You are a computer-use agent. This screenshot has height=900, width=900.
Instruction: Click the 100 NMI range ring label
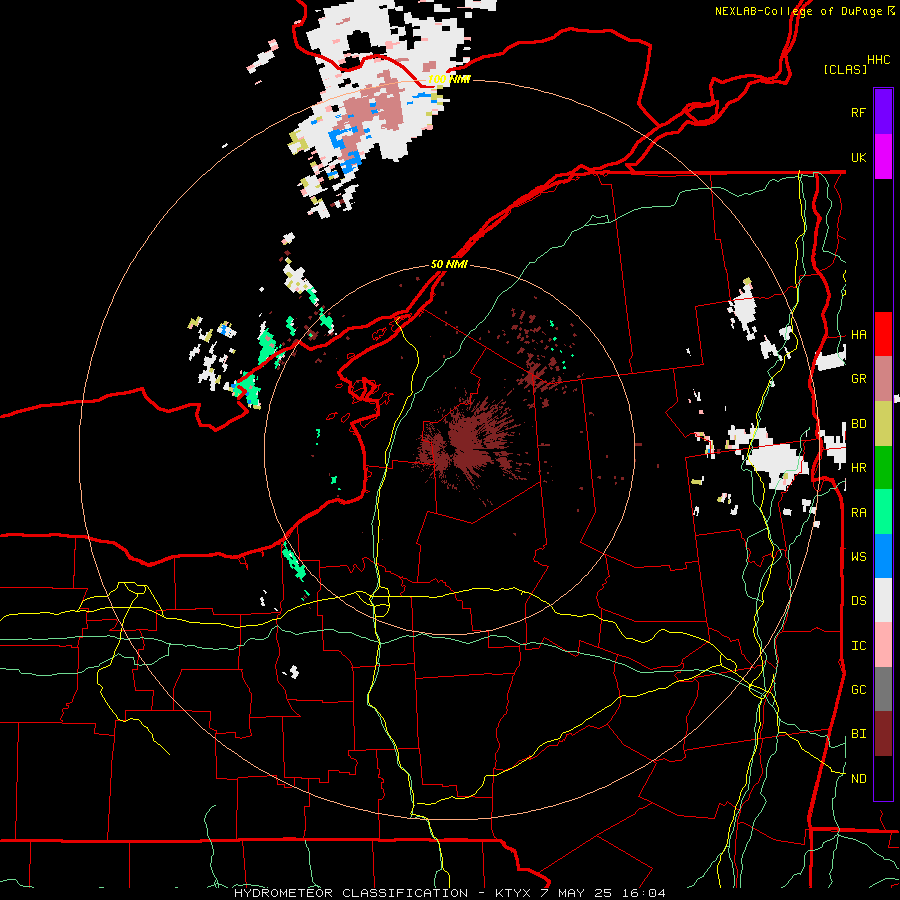coord(449,79)
